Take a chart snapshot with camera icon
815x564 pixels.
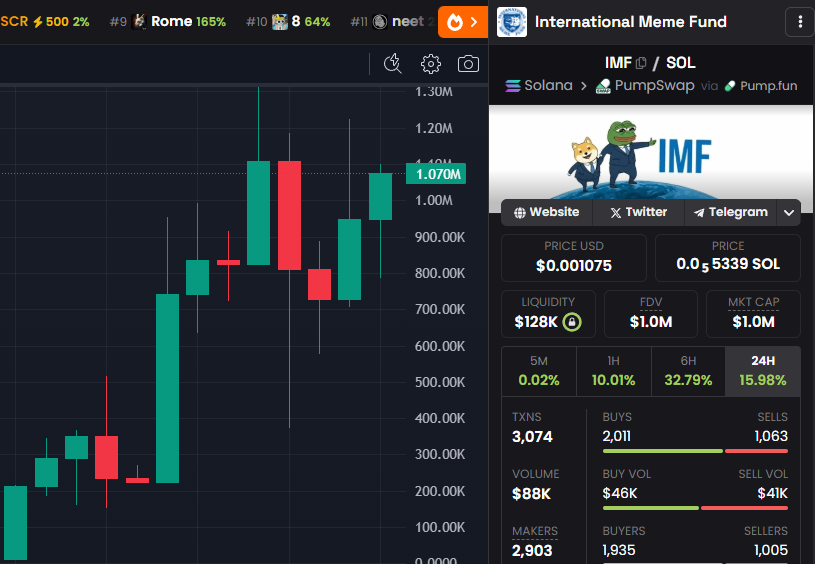468,64
